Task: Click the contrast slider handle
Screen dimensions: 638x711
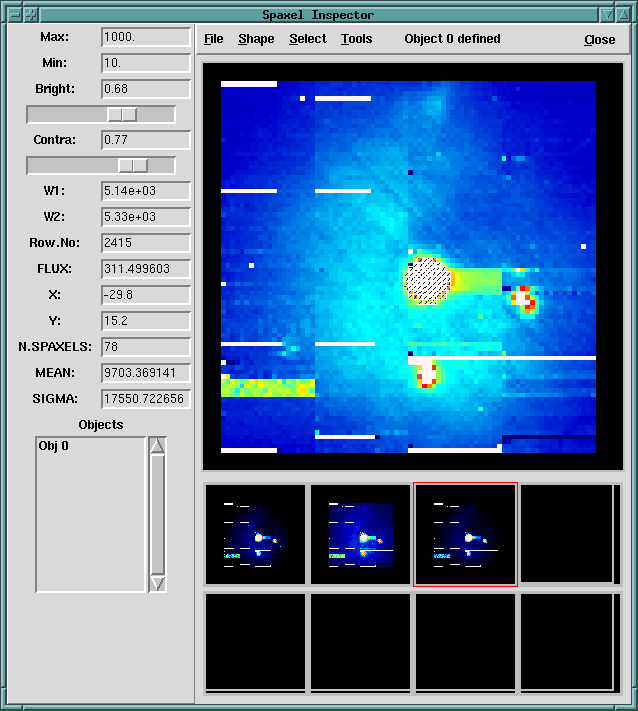Action: click(133, 166)
